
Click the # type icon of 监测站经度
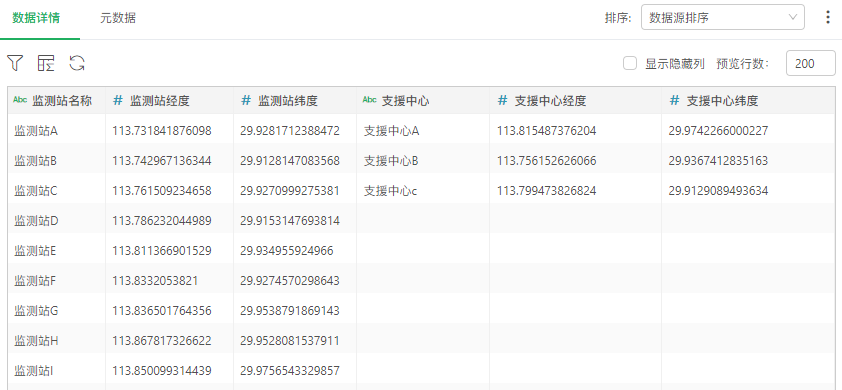[x=118, y=100]
